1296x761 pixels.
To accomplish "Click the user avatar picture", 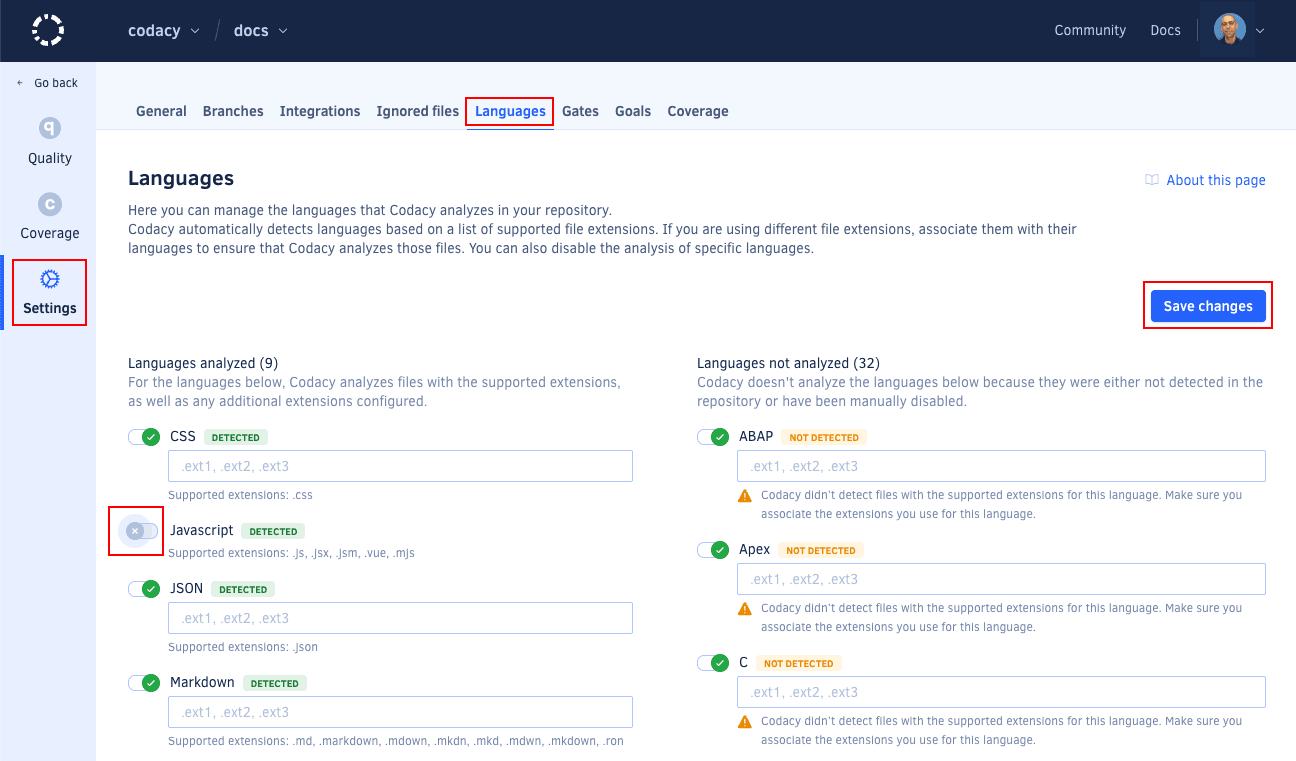I will pyautogui.click(x=1229, y=30).
